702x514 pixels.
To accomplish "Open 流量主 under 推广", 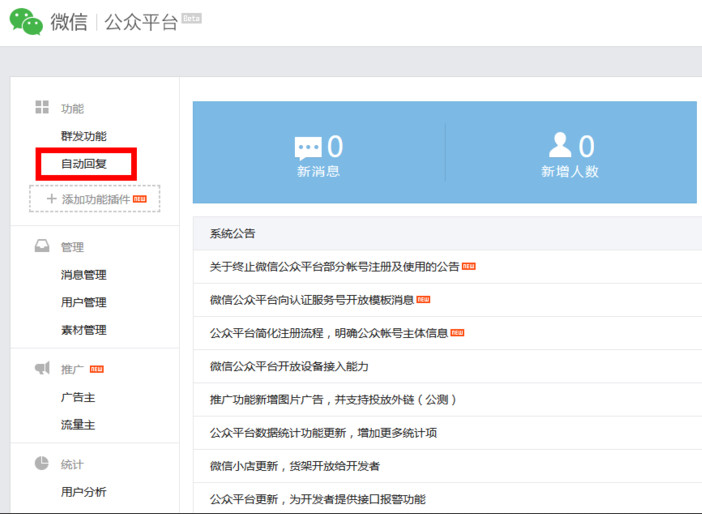I will click(x=76, y=425).
